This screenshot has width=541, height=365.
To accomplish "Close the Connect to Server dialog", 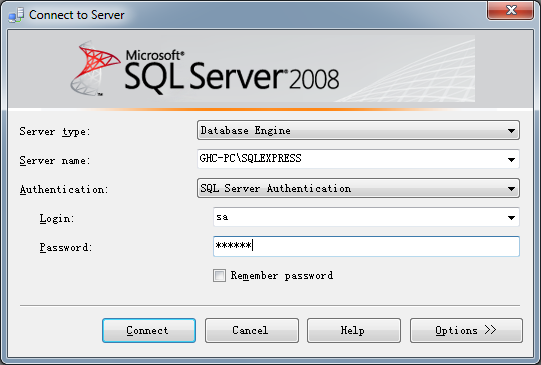I will pos(510,10).
